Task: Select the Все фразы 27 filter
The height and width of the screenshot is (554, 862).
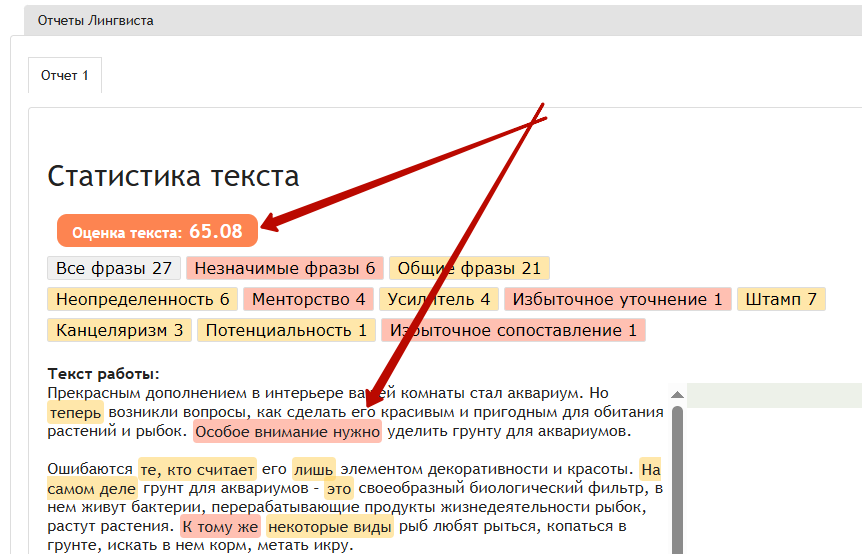Action: [x=114, y=268]
